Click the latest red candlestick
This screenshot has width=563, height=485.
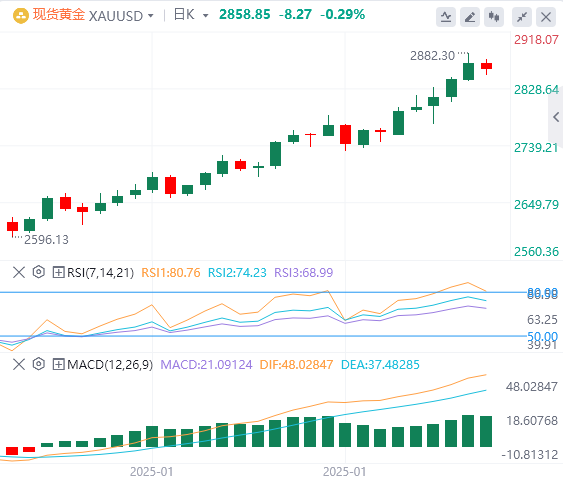pos(487,66)
